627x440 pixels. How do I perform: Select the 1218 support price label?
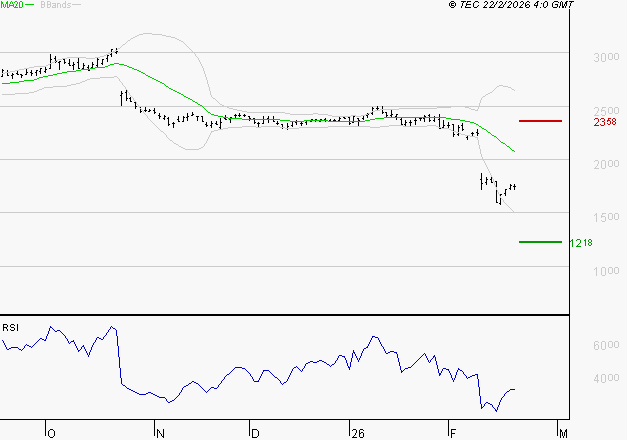[x=582, y=242]
